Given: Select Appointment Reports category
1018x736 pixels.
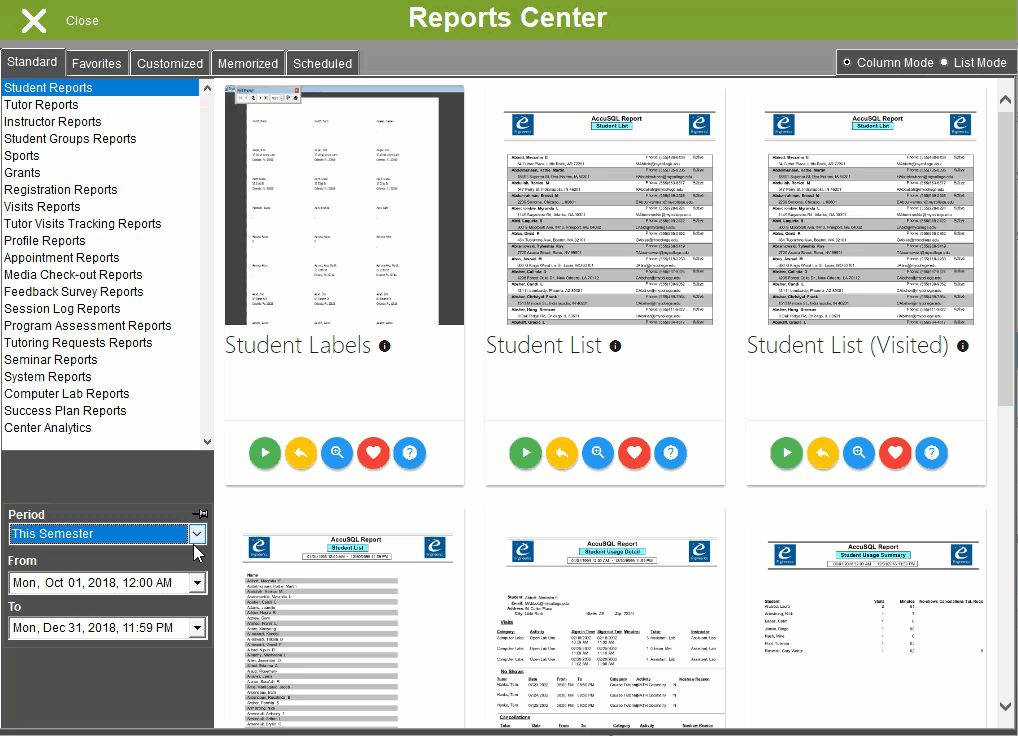Looking at the screenshot, I should [x=101, y=258].
